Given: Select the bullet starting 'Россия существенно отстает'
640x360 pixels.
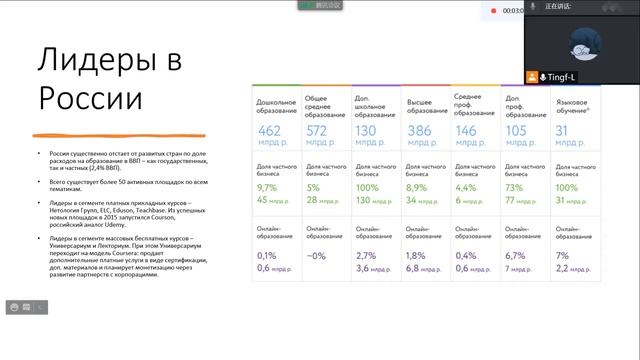Looking at the screenshot, I should (x=129, y=160).
